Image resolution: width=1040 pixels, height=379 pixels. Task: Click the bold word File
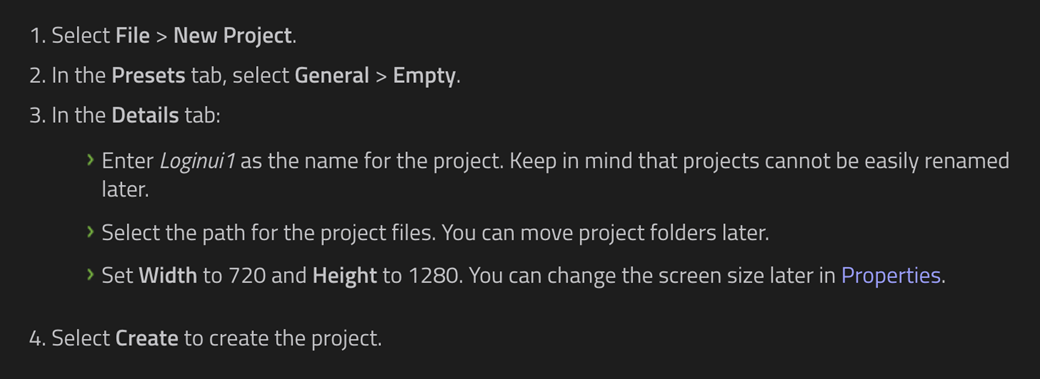(133, 36)
